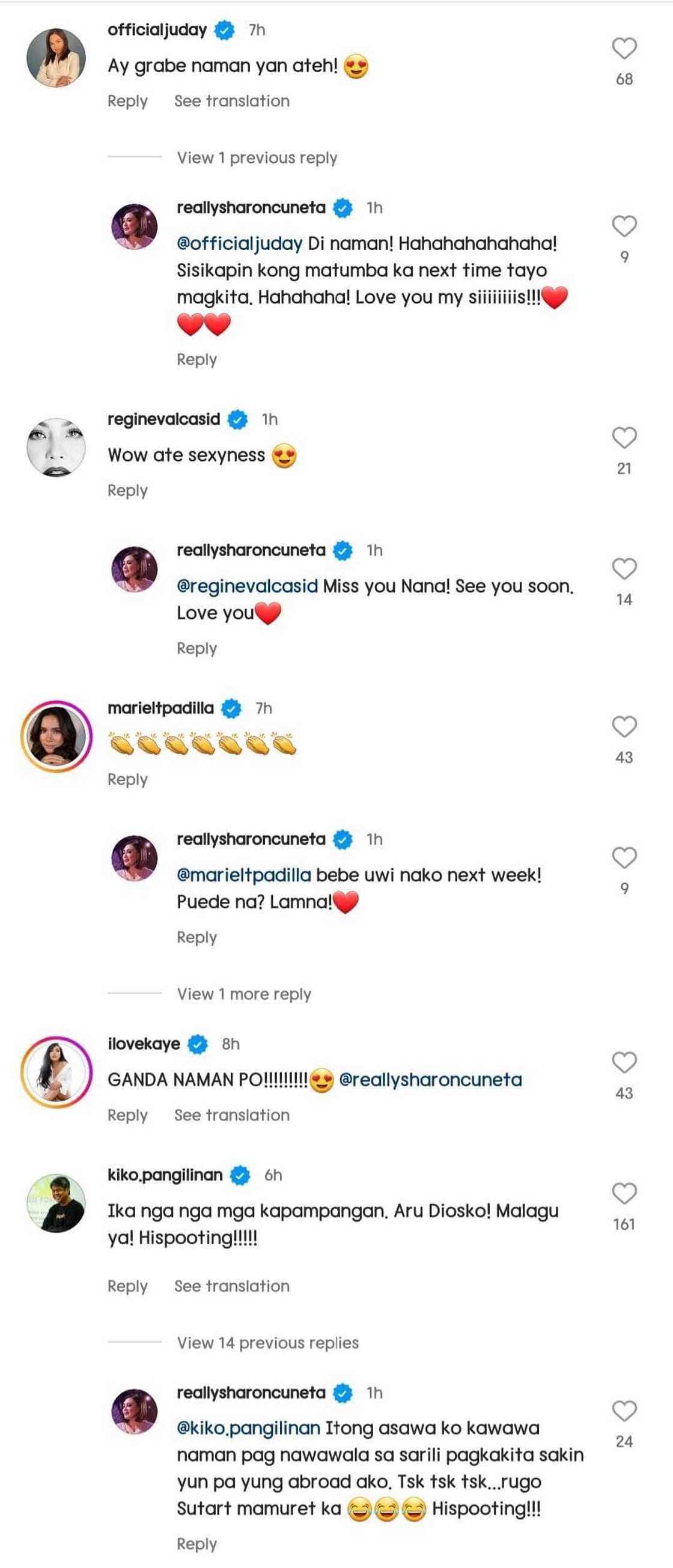This screenshot has height=1568, width=673.
Task: Like ilovekaye's "GANDA NAMAN PO" comment
Action: [624, 1063]
